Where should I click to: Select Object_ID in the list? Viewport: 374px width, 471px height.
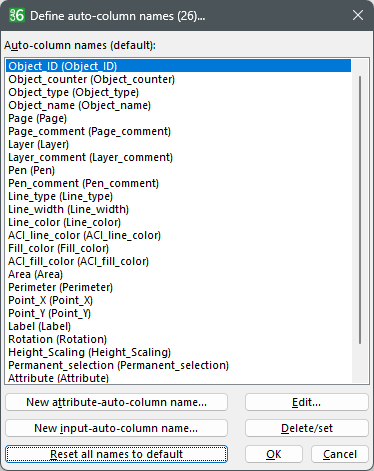(x=178, y=66)
